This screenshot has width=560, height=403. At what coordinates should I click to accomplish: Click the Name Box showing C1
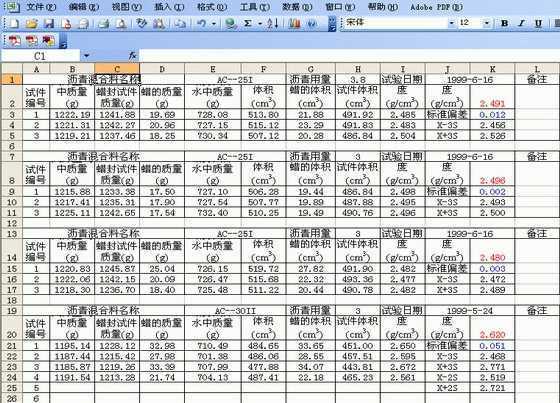click(x=40, y=56)
